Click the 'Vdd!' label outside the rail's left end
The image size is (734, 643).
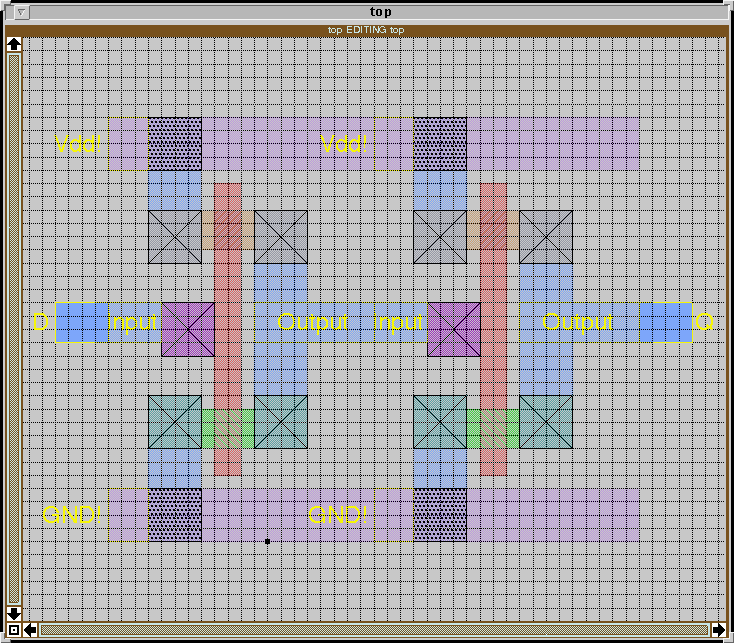click(x=78, y=144)
